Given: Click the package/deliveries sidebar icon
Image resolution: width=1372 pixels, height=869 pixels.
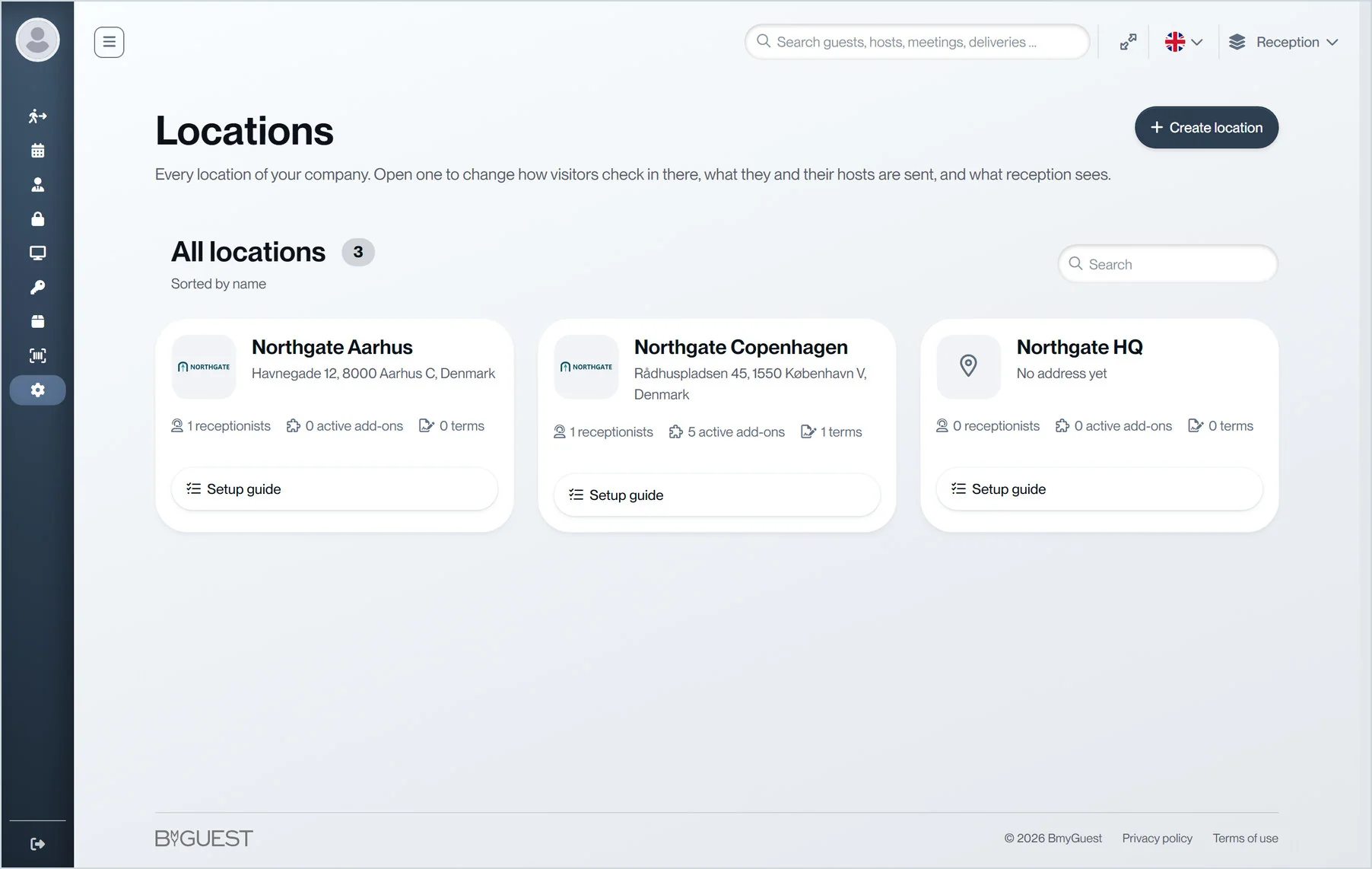Looking at the screenshot, I should pyautogui.click(x=37, y=322).
